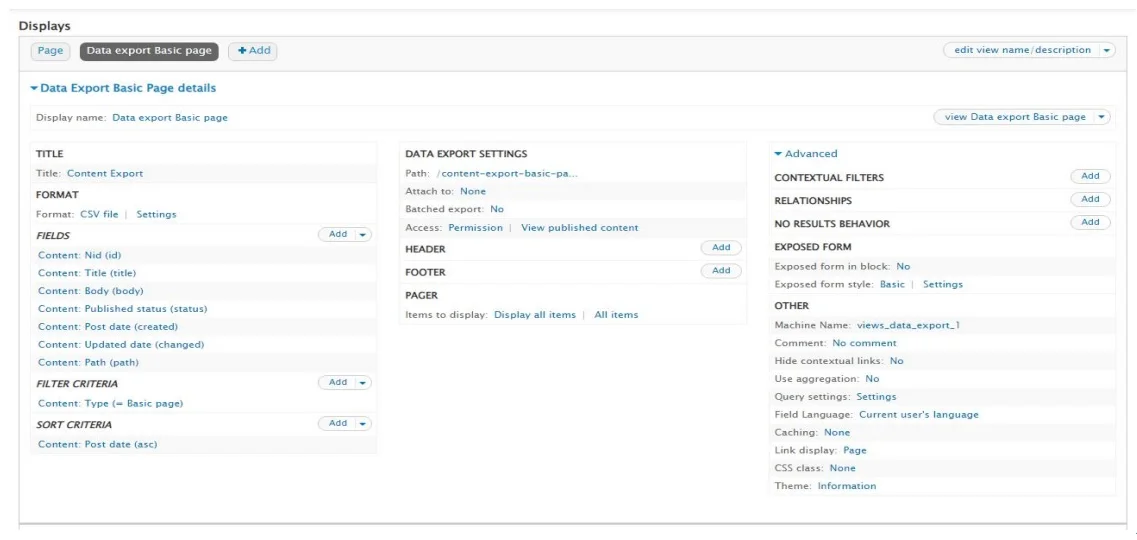Add a new field in FIELDS
1137x540 pixels.
point(338,234)
